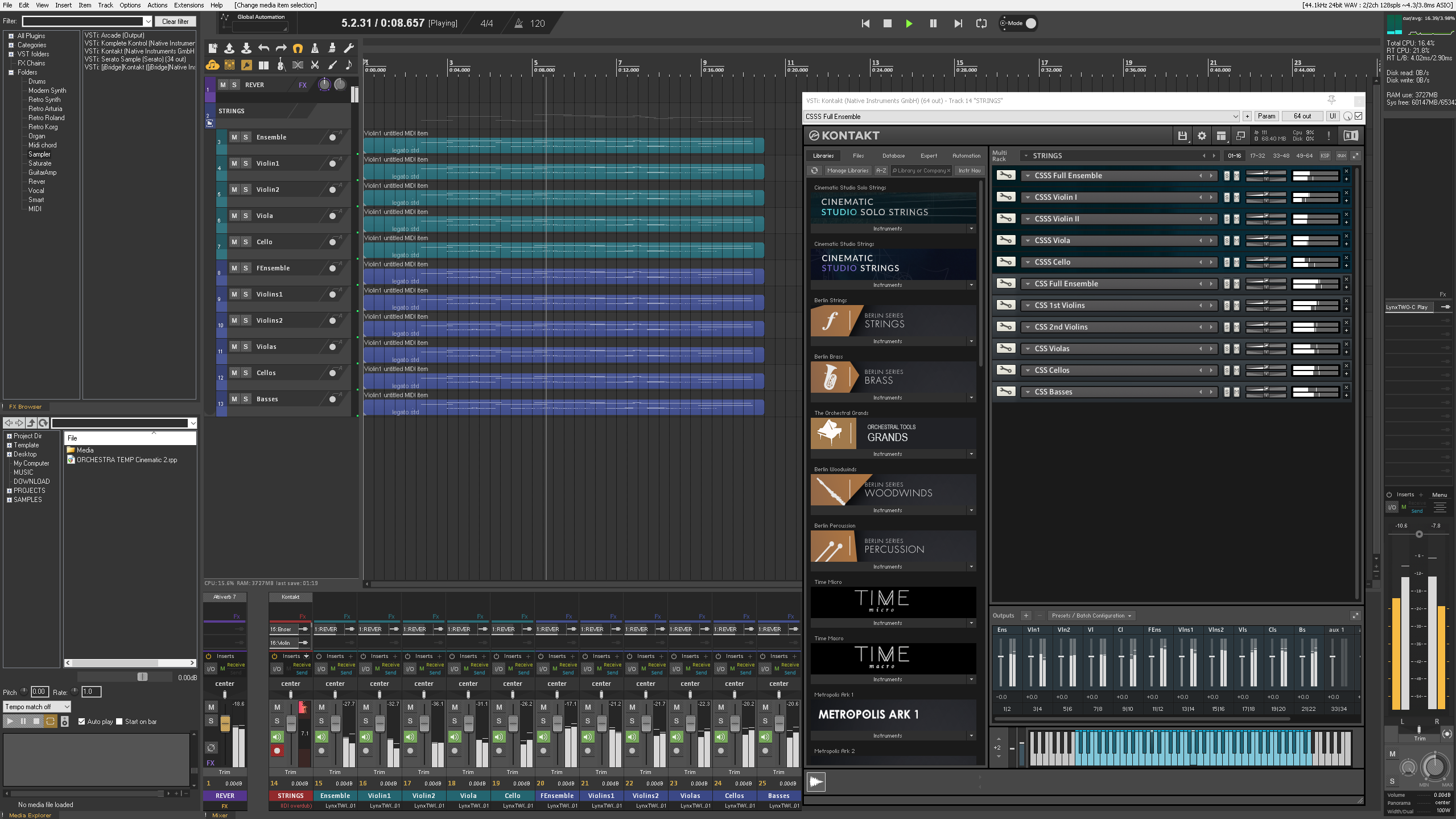Toggle the Auto play checkbox

82,722
